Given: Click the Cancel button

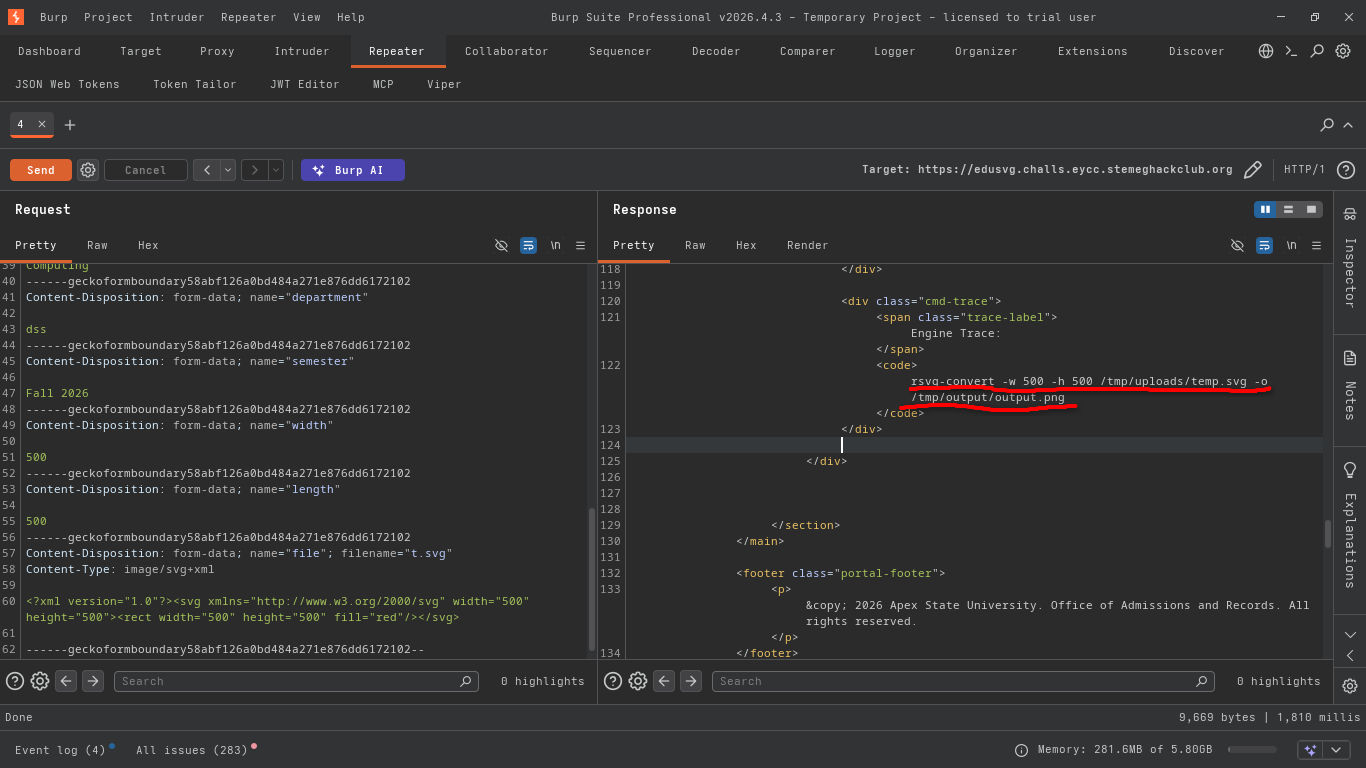Looking at the screenshot, I should coord(146,170).
